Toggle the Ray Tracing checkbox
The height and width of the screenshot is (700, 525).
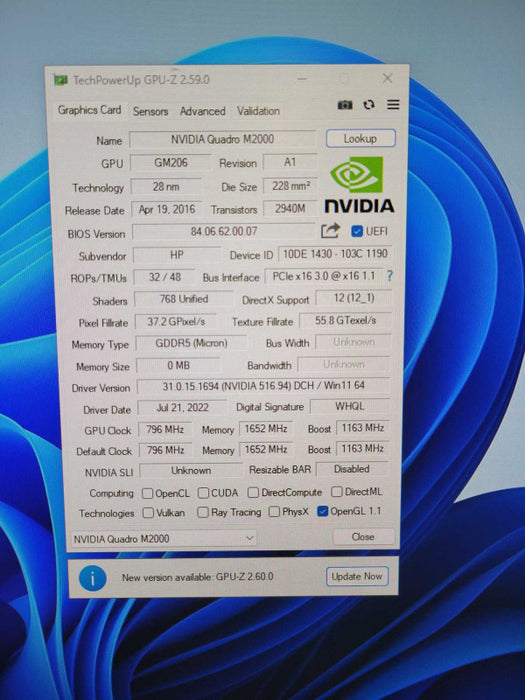pyautogui.click(x=203, y=512)
